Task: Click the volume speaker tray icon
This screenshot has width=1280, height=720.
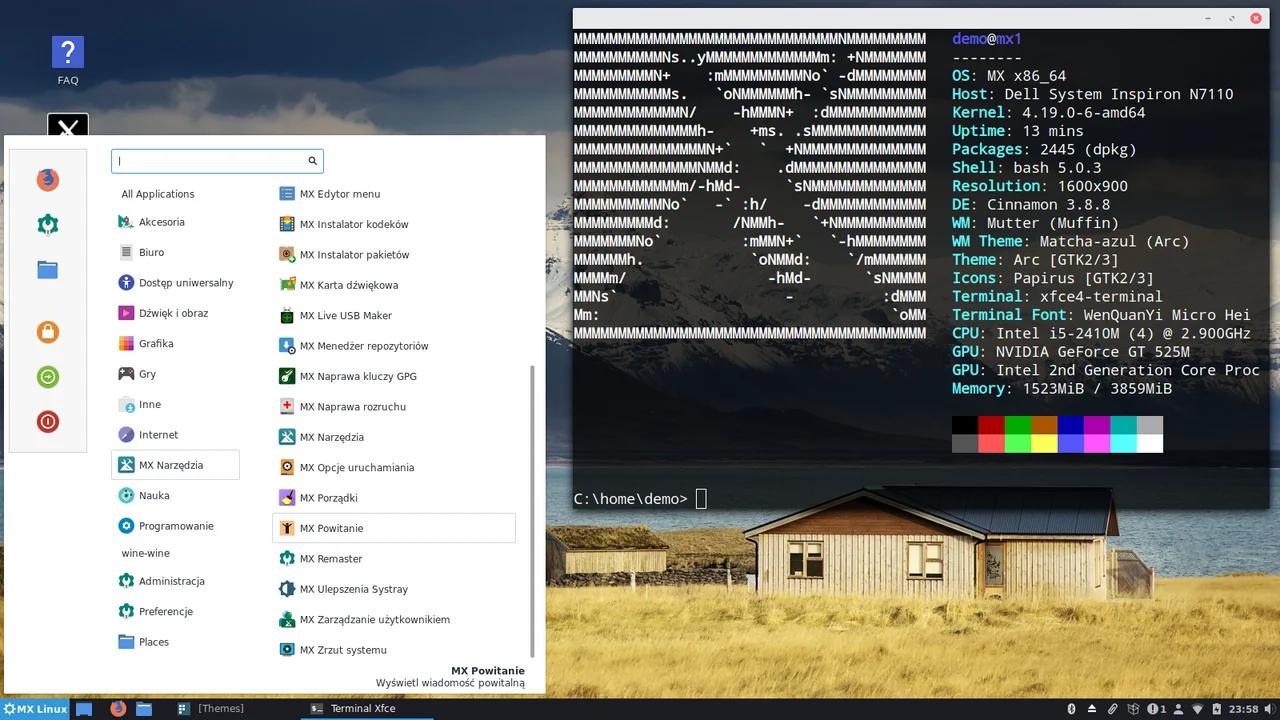Action: 1270,709
